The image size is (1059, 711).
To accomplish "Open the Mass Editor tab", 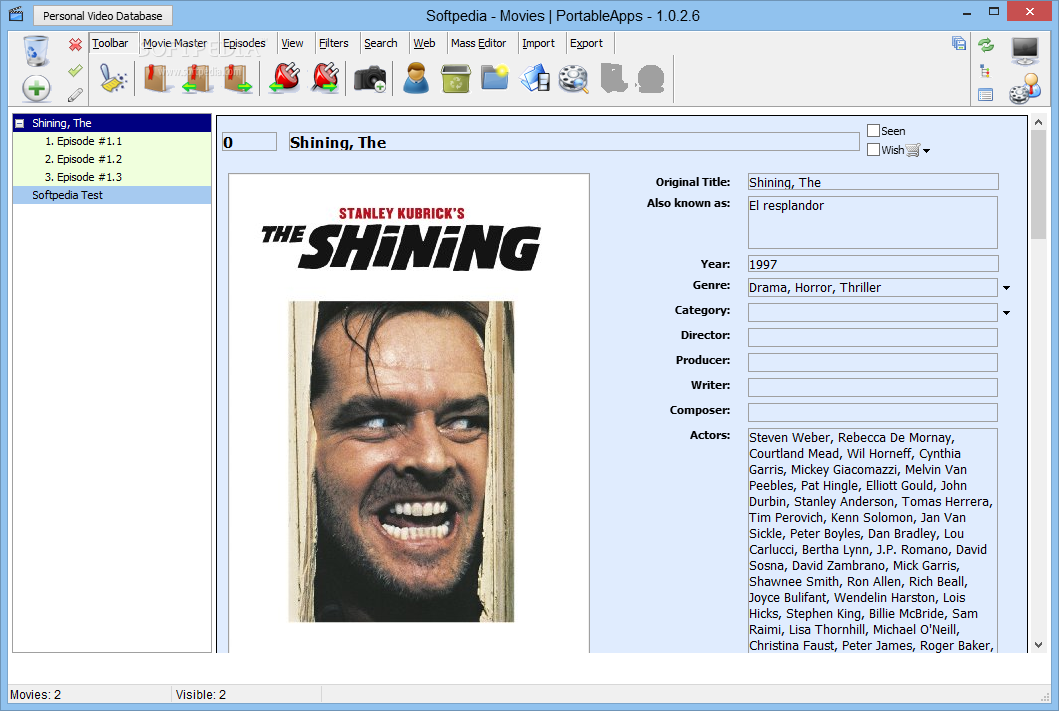I will click(478, 43).
